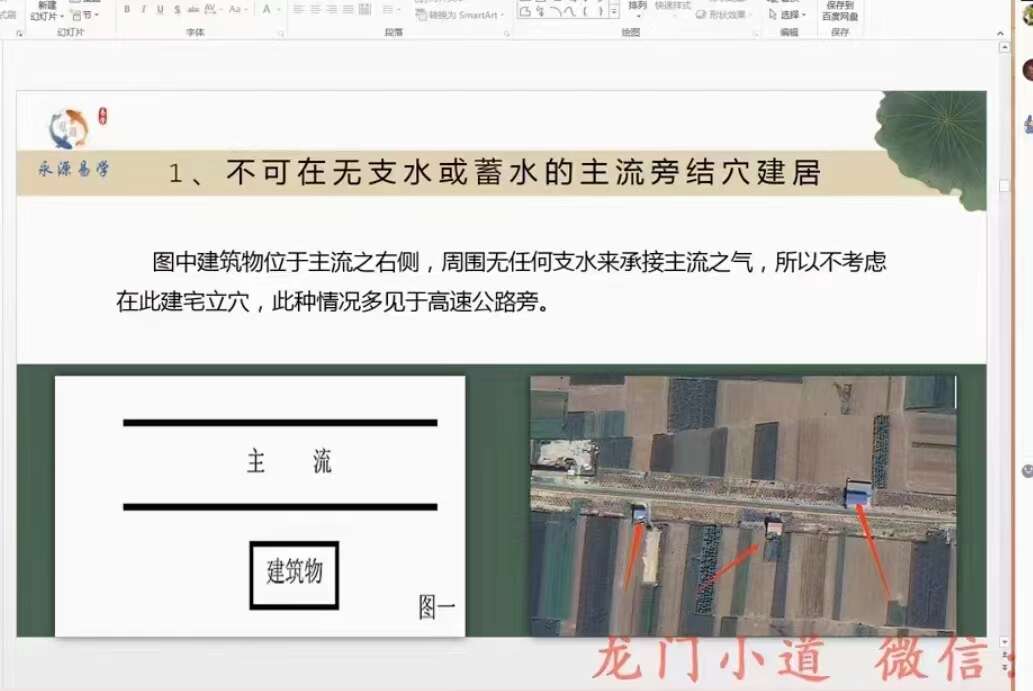
Task: Align text to the left
Action: pos(297,10)
